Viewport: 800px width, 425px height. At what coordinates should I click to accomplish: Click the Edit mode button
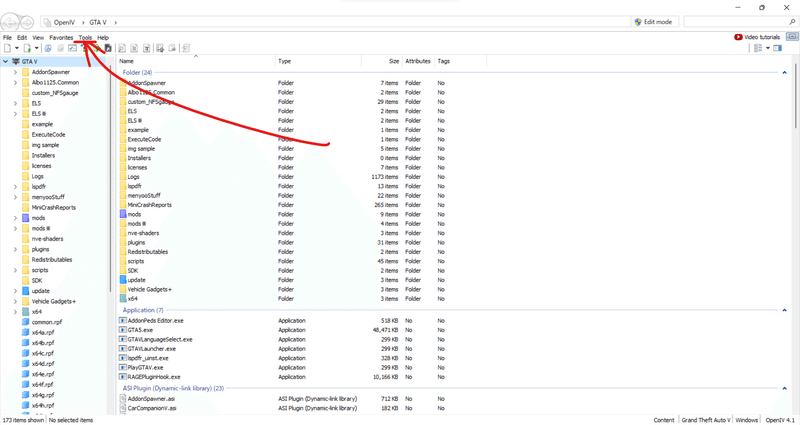(655, 22)
